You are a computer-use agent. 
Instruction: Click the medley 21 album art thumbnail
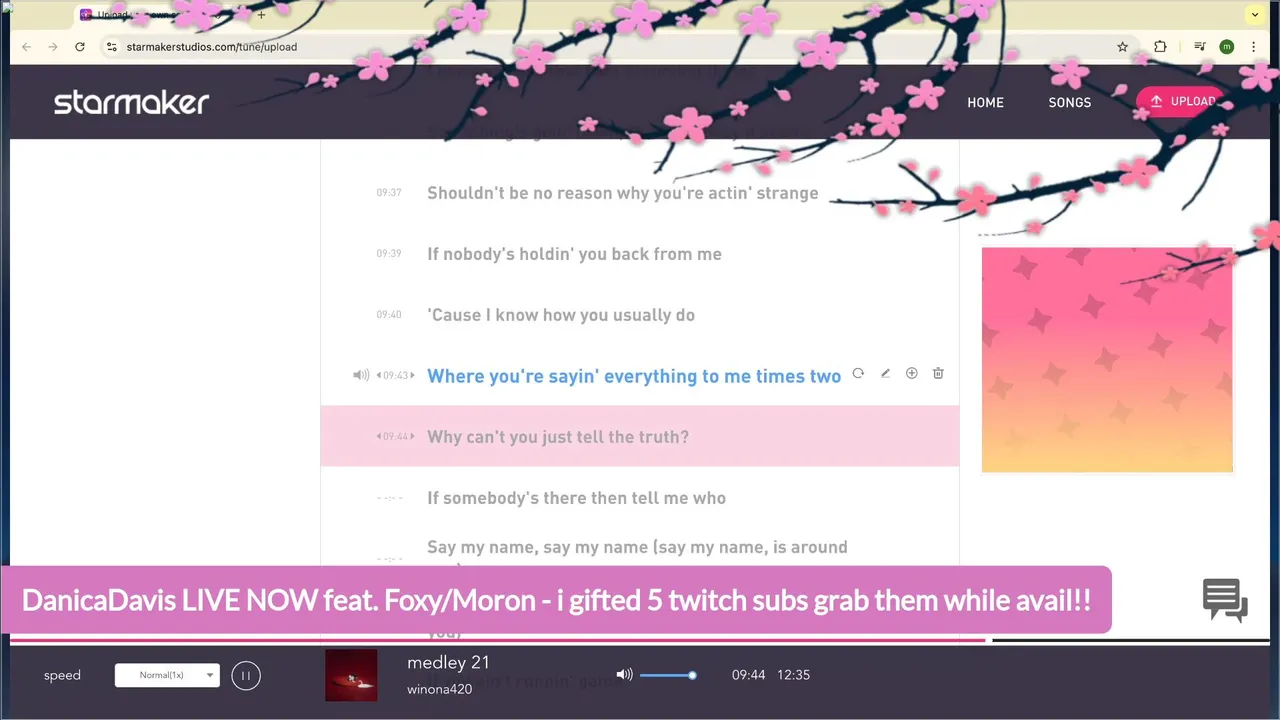click(351, 675)
